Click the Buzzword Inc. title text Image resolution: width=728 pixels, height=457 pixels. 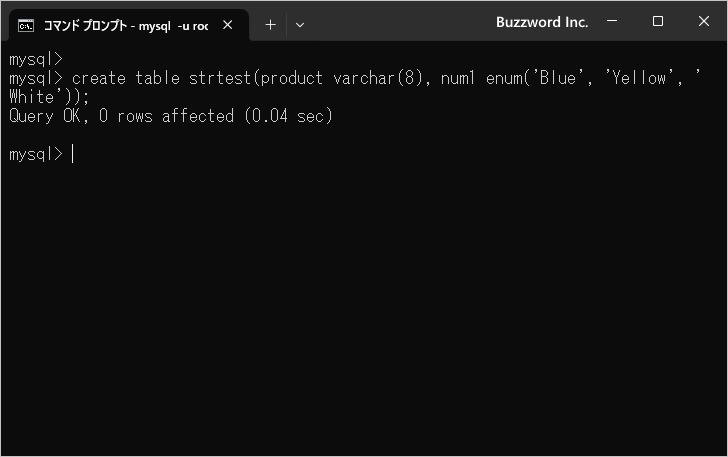pyautogui.click(x=542, y=22)
